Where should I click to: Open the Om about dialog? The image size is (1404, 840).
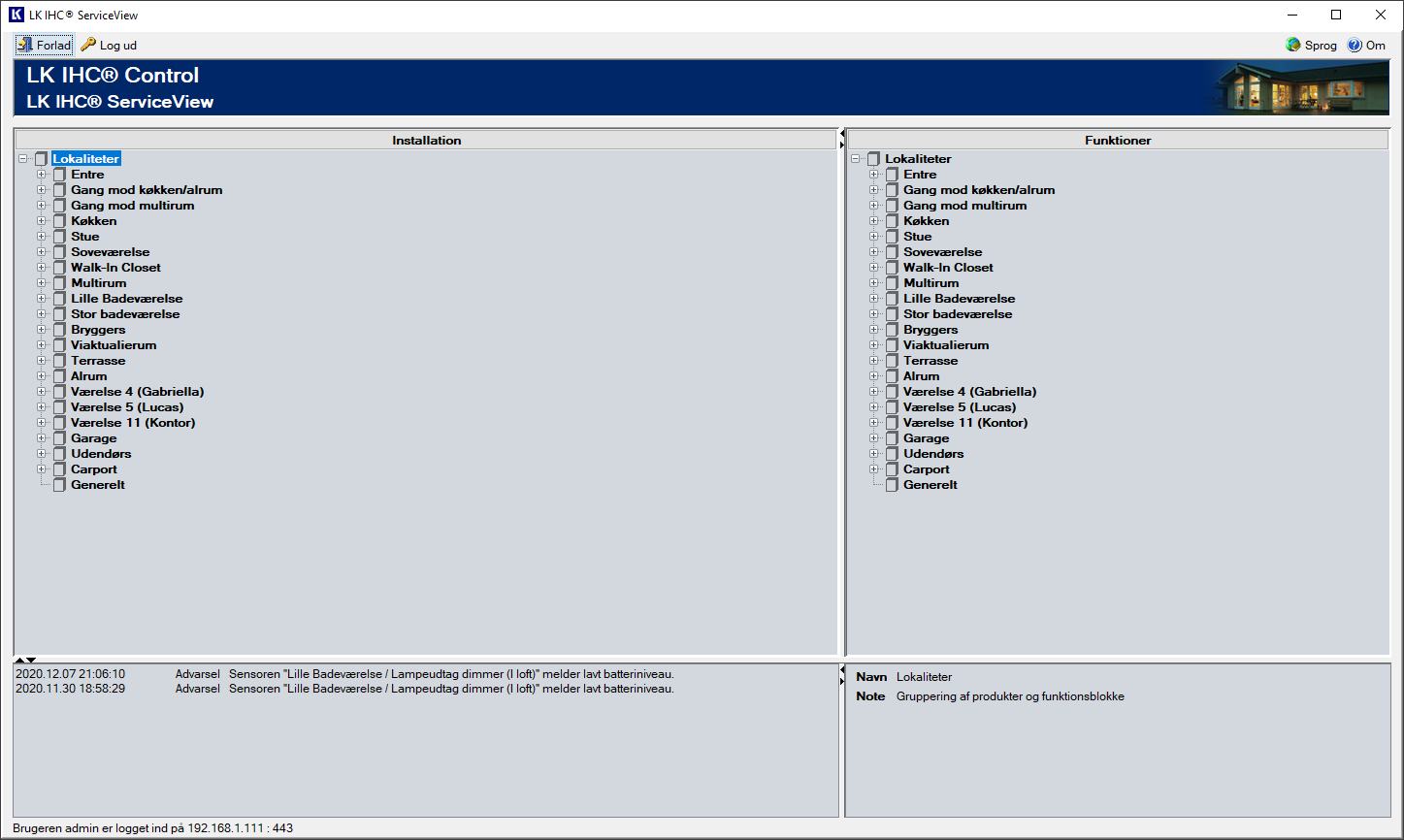(x=1366, y=45)
